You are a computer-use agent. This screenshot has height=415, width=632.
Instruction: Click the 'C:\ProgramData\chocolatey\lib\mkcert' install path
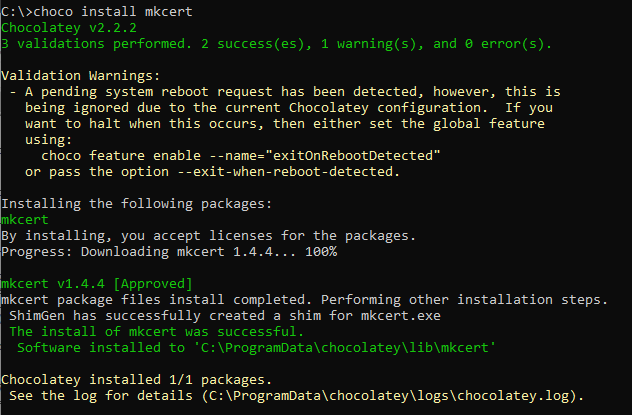345,348
